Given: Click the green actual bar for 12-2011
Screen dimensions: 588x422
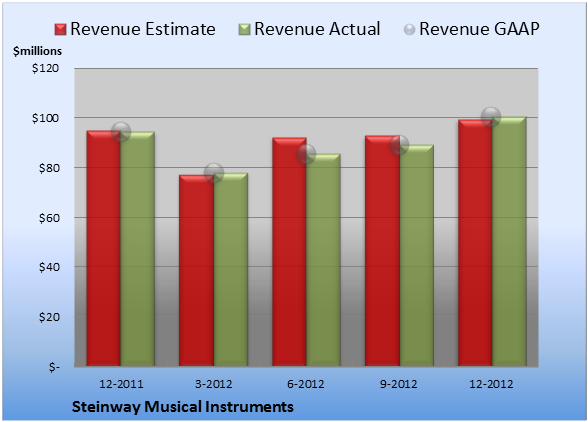Looking at the screenshot, I should pos(138,249).
